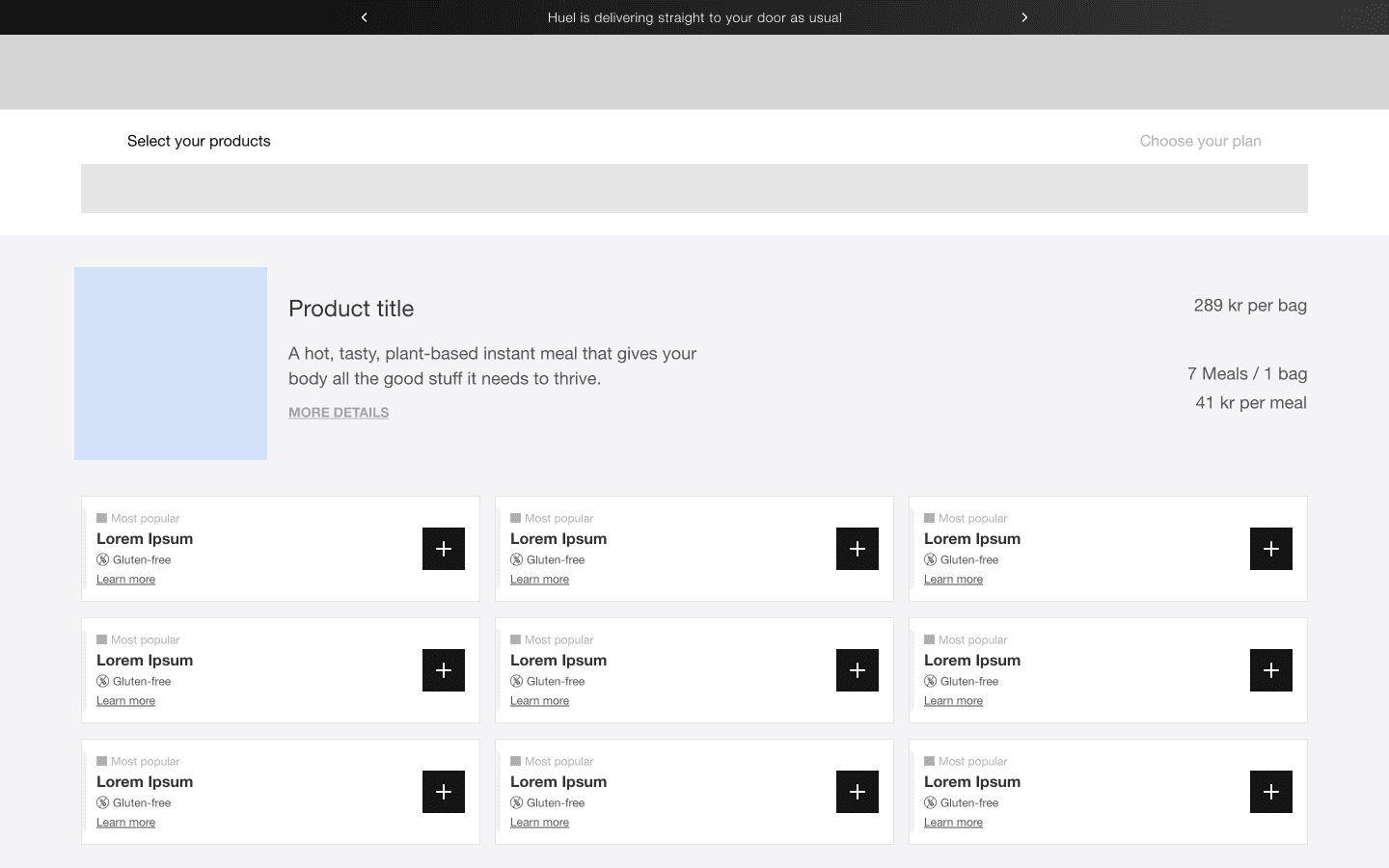Open the Choose your plan step
Image resolution: width=1389 pixels, height=868 pixels.
[x=1200, y=141]
